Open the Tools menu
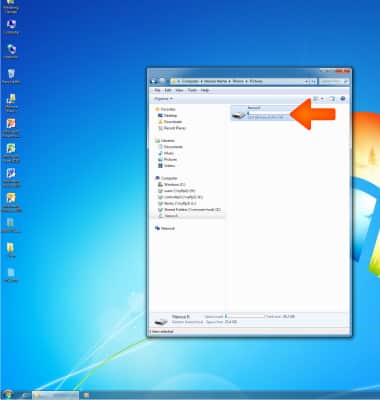Viewport: 380px width, 400px height. point(192,90)
